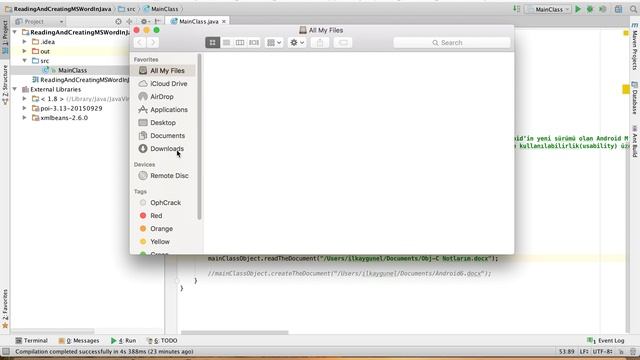Click the Debug bug icon in toolbar

click(590, 9)
